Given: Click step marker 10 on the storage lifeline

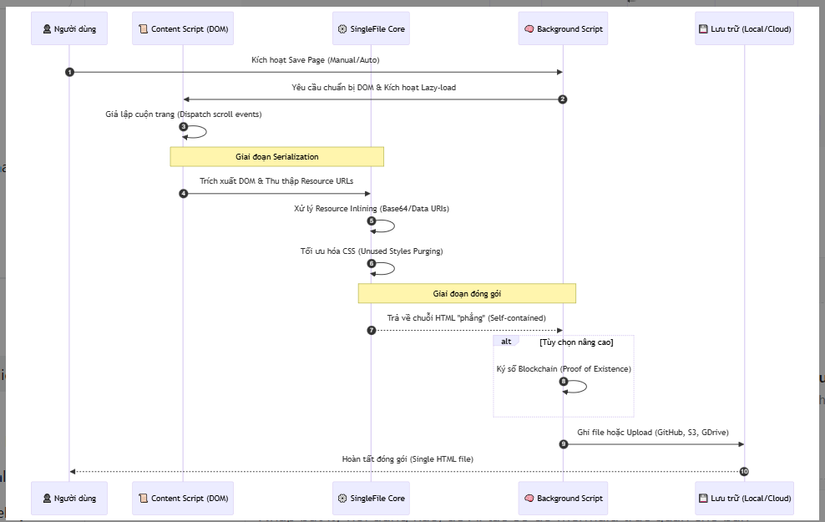Looking at the screenshot, I should pos(744,471).
